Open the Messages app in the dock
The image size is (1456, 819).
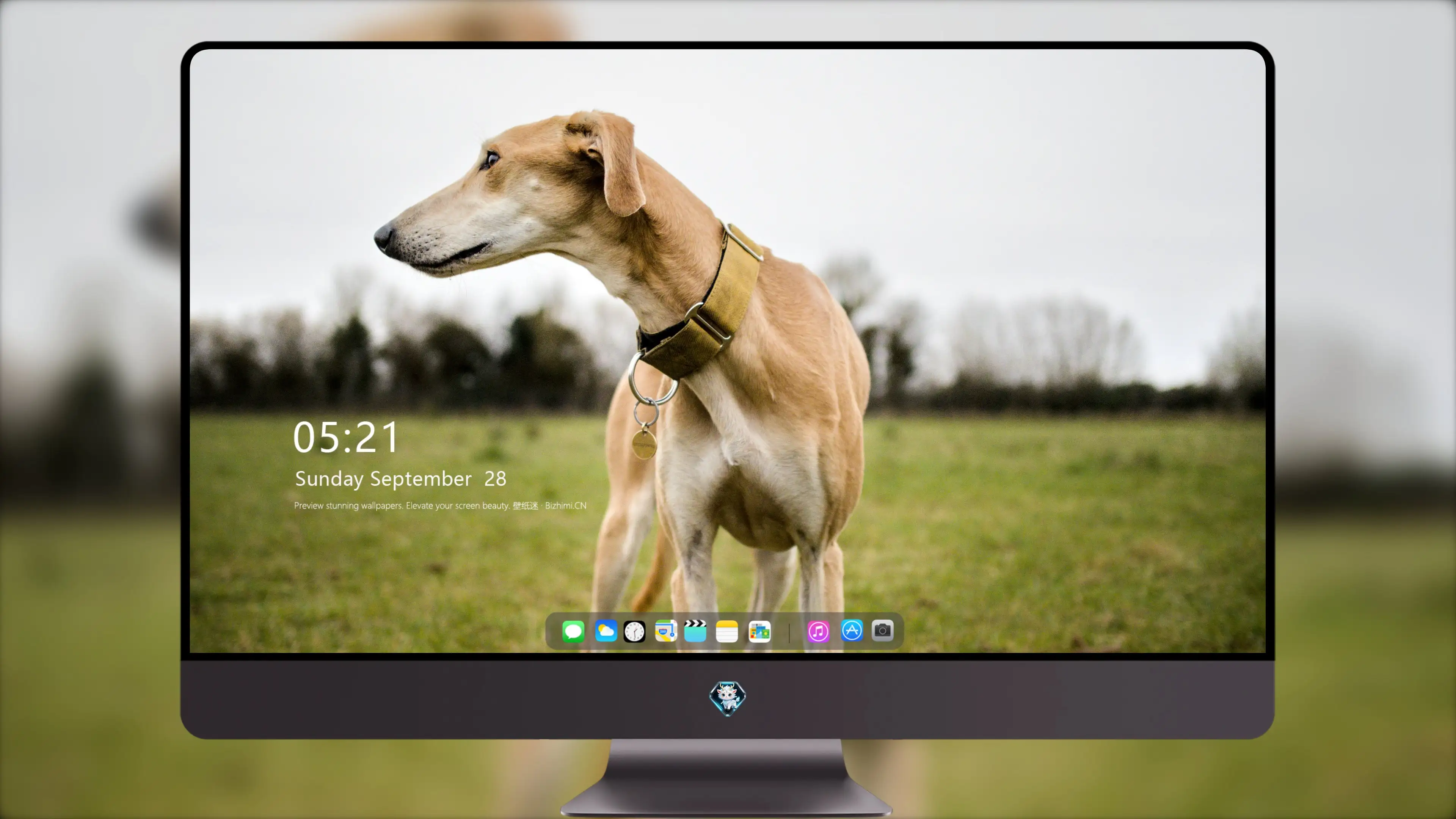point(573,631)
